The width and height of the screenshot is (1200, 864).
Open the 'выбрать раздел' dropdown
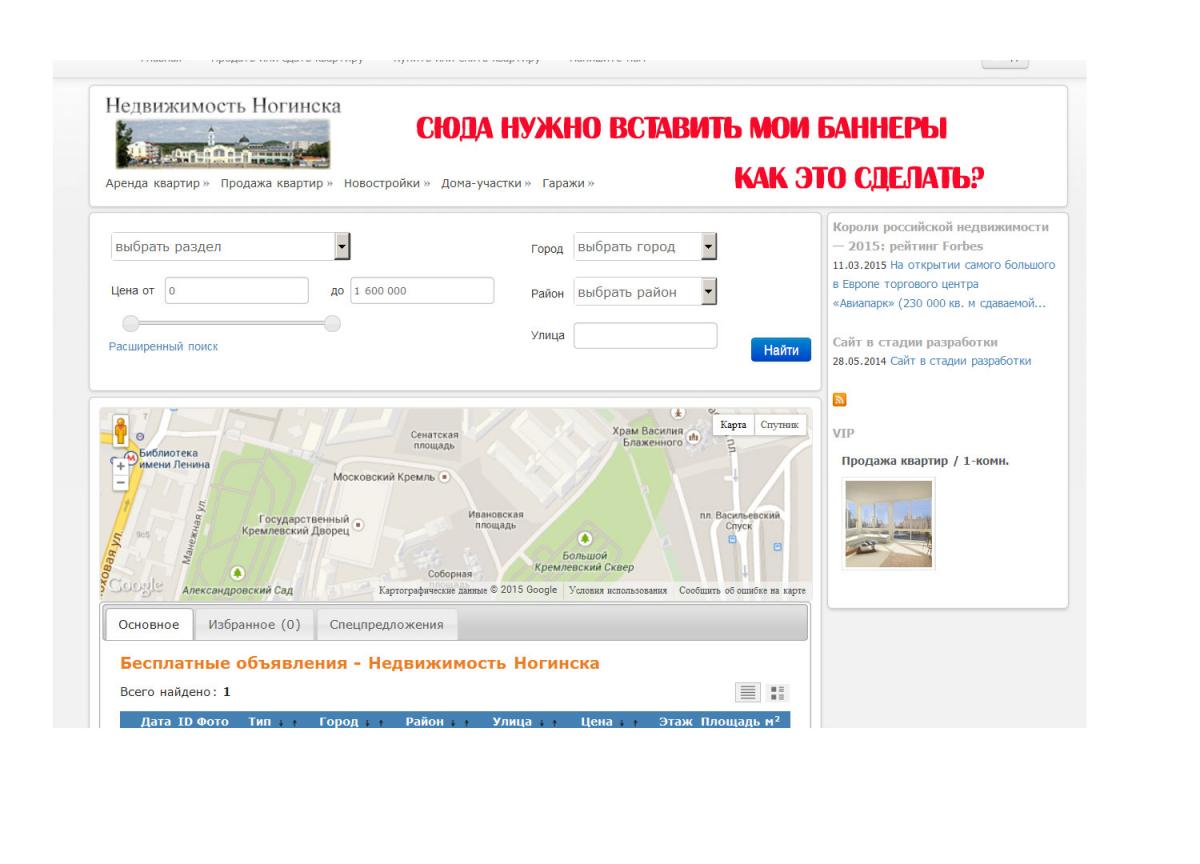(x=231, y=246)
